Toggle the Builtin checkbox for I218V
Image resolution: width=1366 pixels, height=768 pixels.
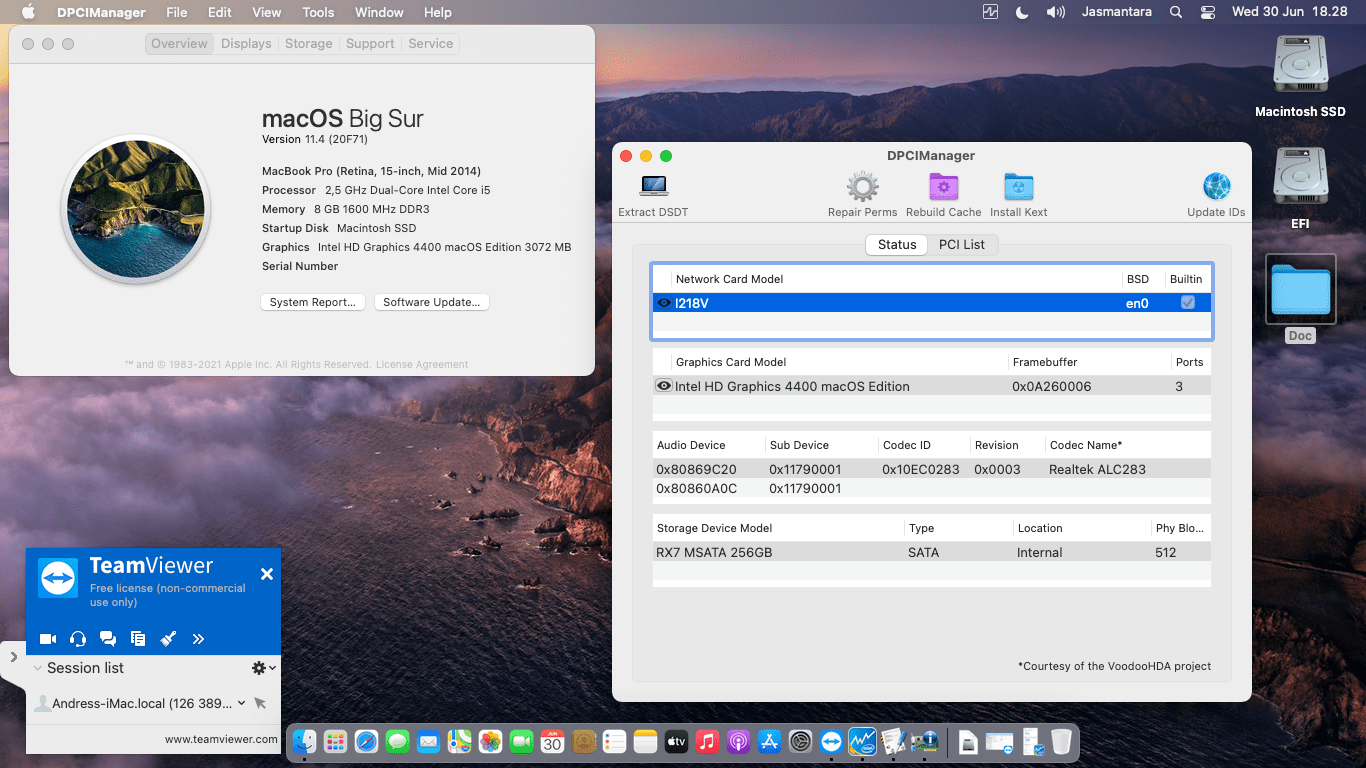coord(1188,302)
